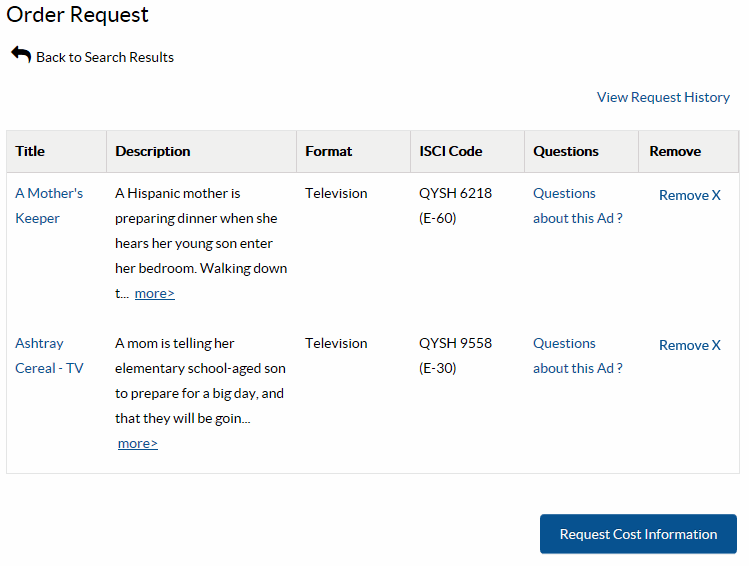Click the Remove column header
The height and width of the screenshot is (566, 749).
[675, 151]
